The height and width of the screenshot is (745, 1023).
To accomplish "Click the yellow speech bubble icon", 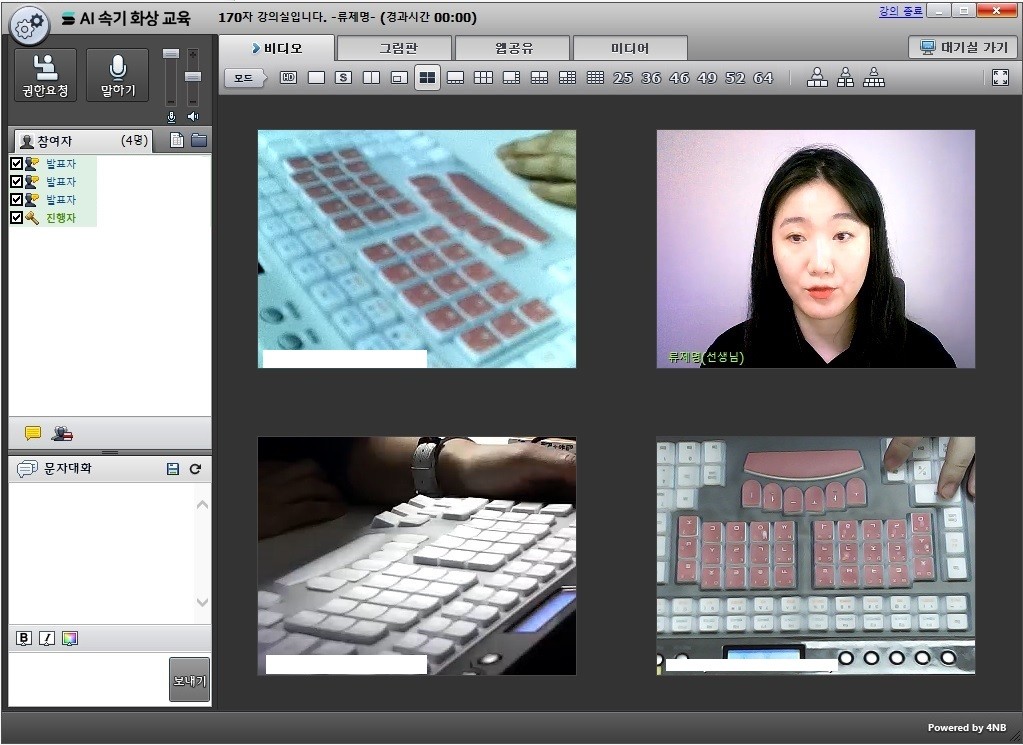I will tap(33, 434).
